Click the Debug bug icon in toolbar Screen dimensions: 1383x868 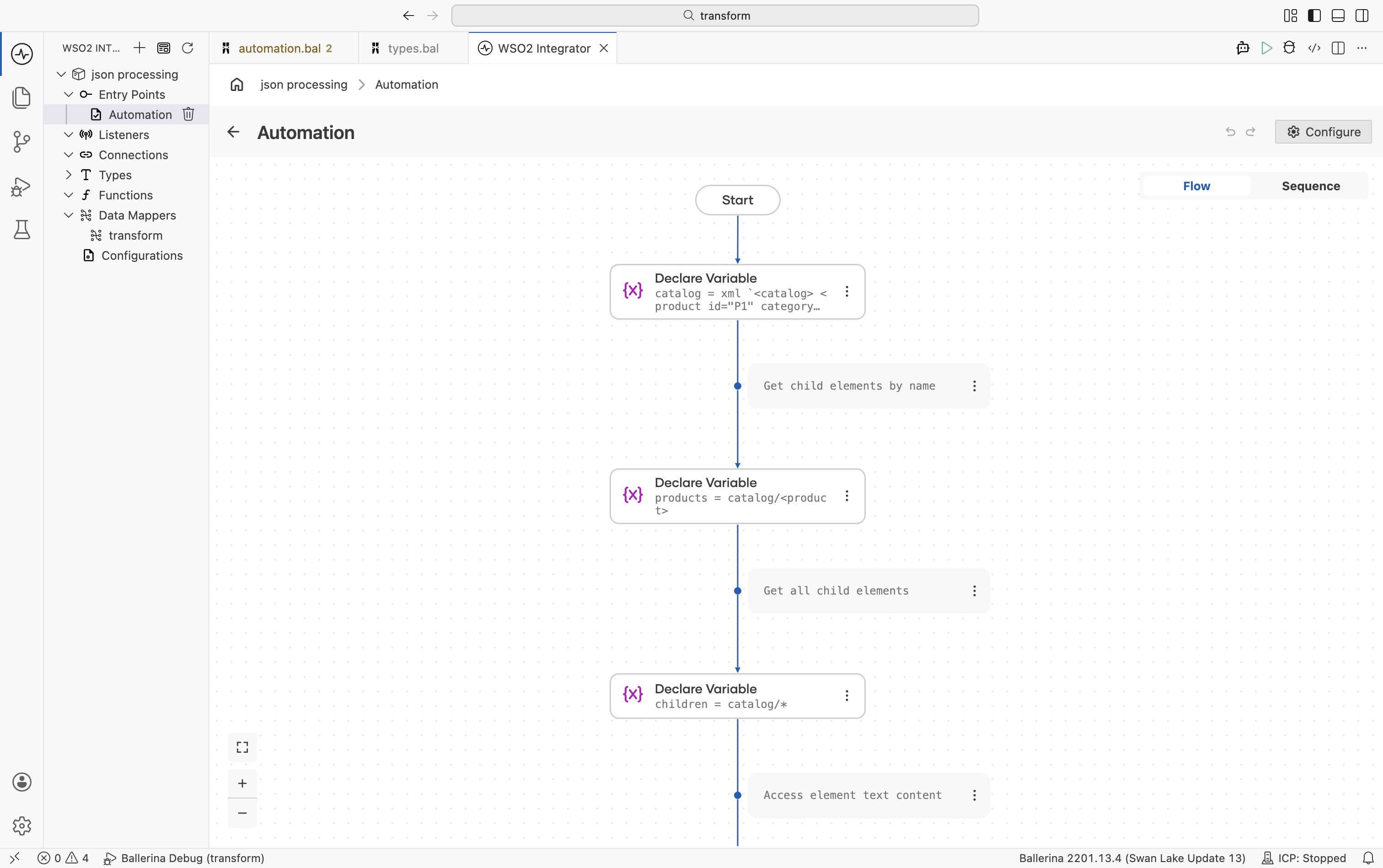1289,48
